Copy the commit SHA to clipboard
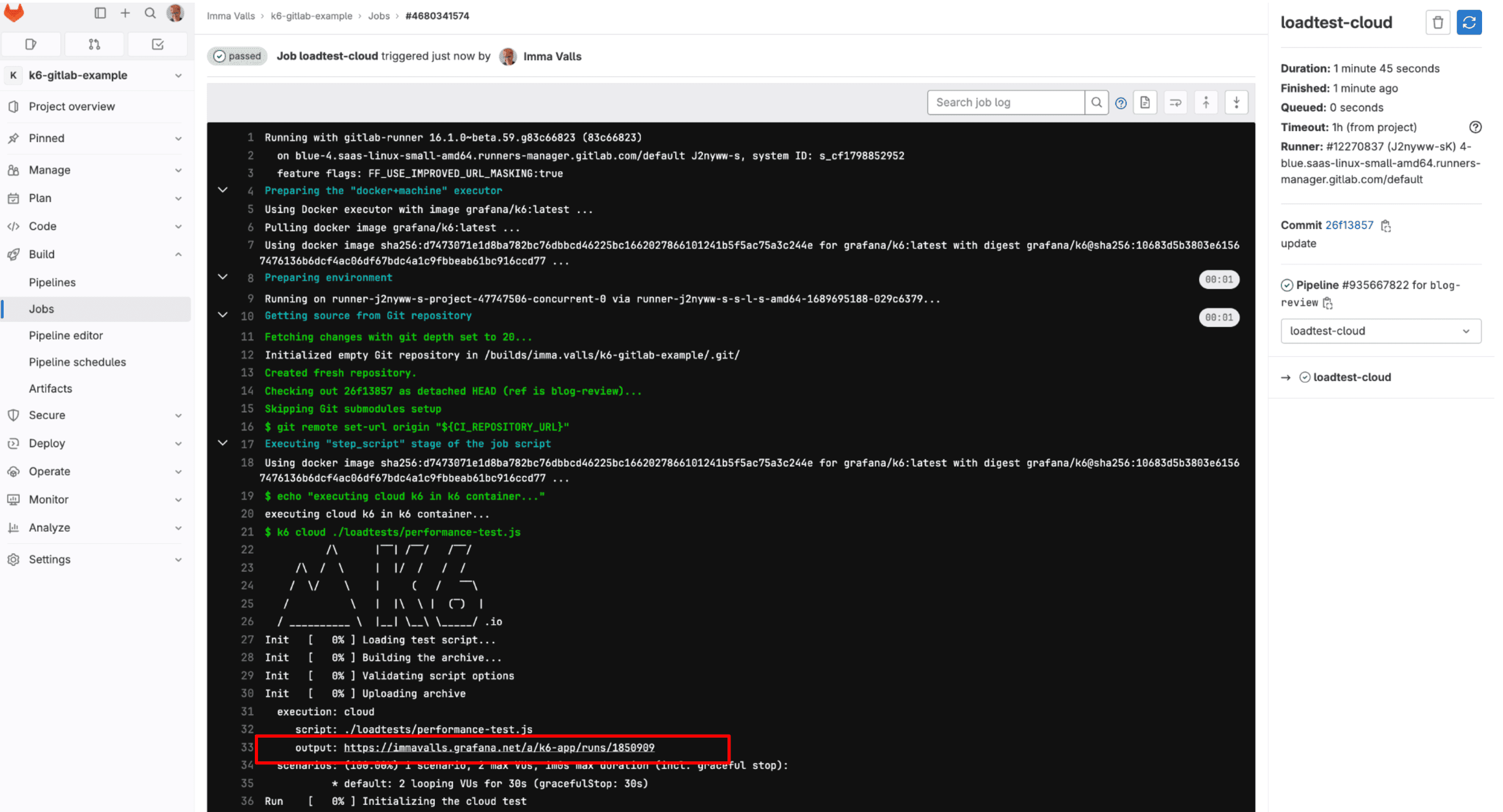1503x812 pixels. click(x=1386, y=225)
